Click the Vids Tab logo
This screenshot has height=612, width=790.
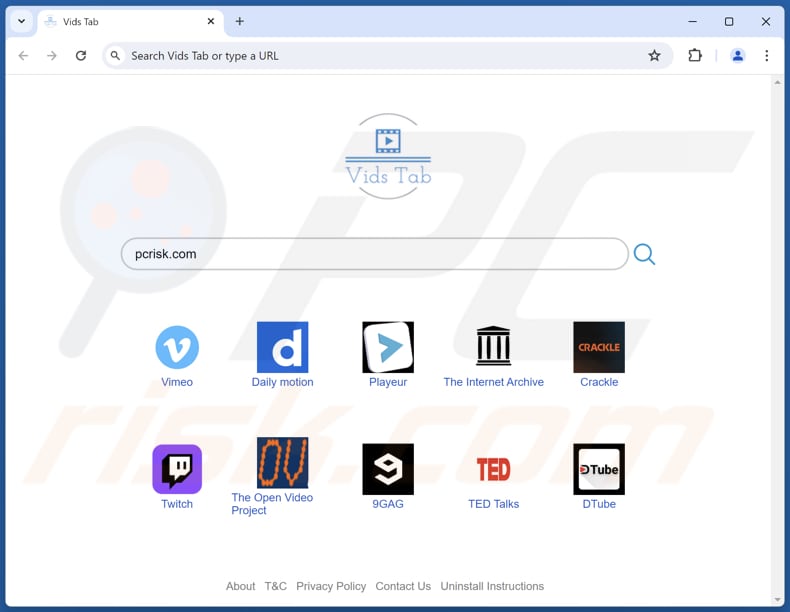click(x=388, y=156)
